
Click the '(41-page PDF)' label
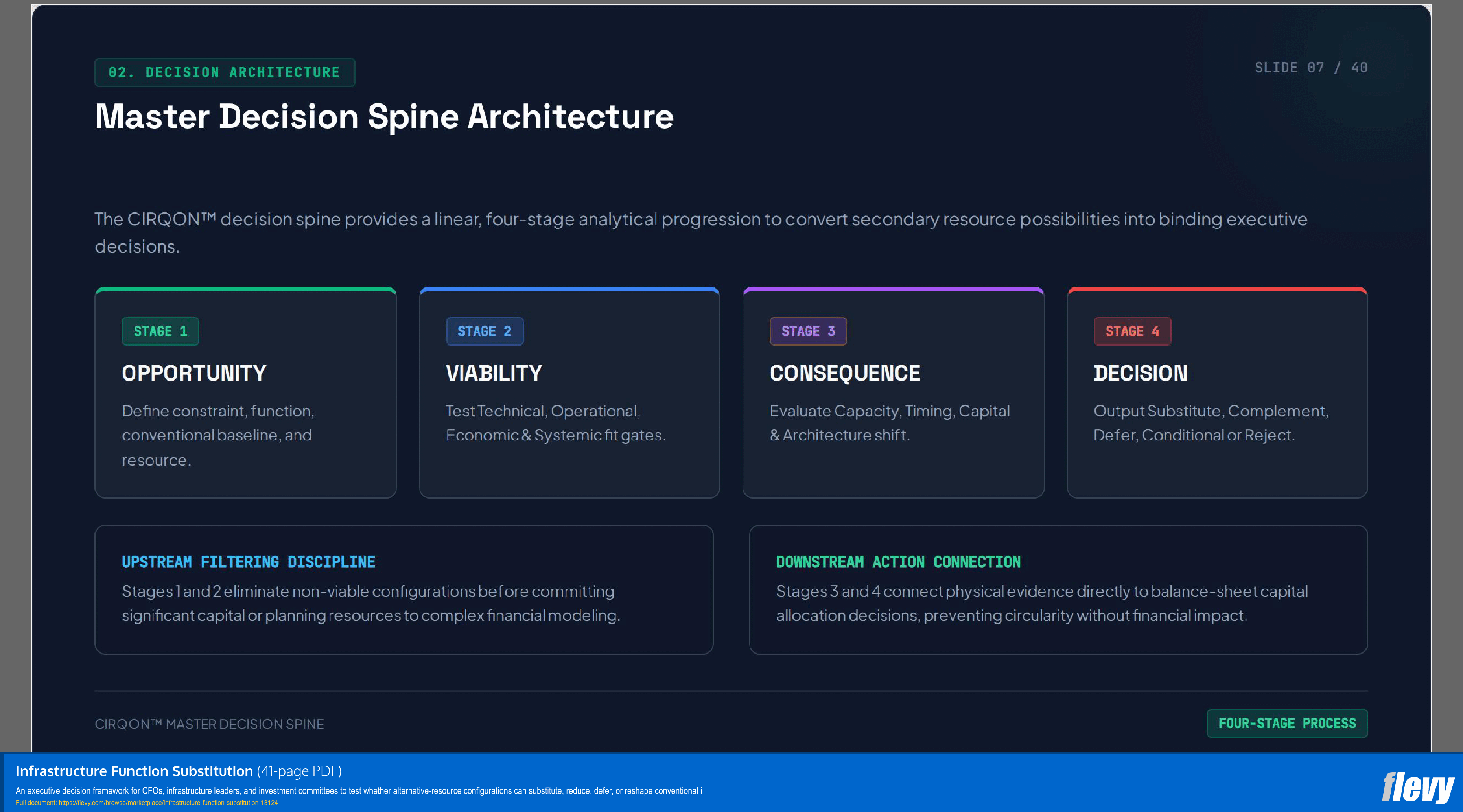(x=299, y=771)
